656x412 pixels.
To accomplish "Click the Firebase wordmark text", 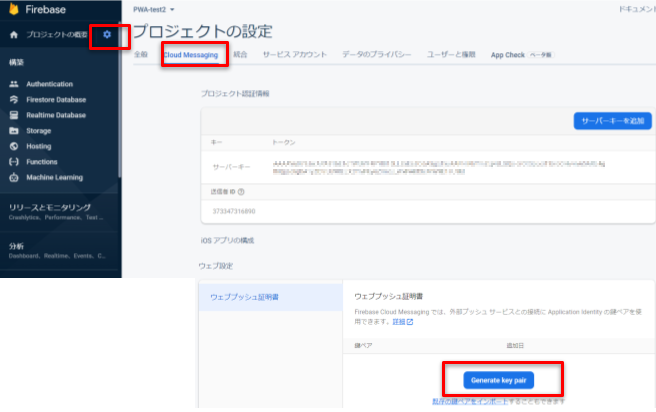I will [x=46, y=9].
